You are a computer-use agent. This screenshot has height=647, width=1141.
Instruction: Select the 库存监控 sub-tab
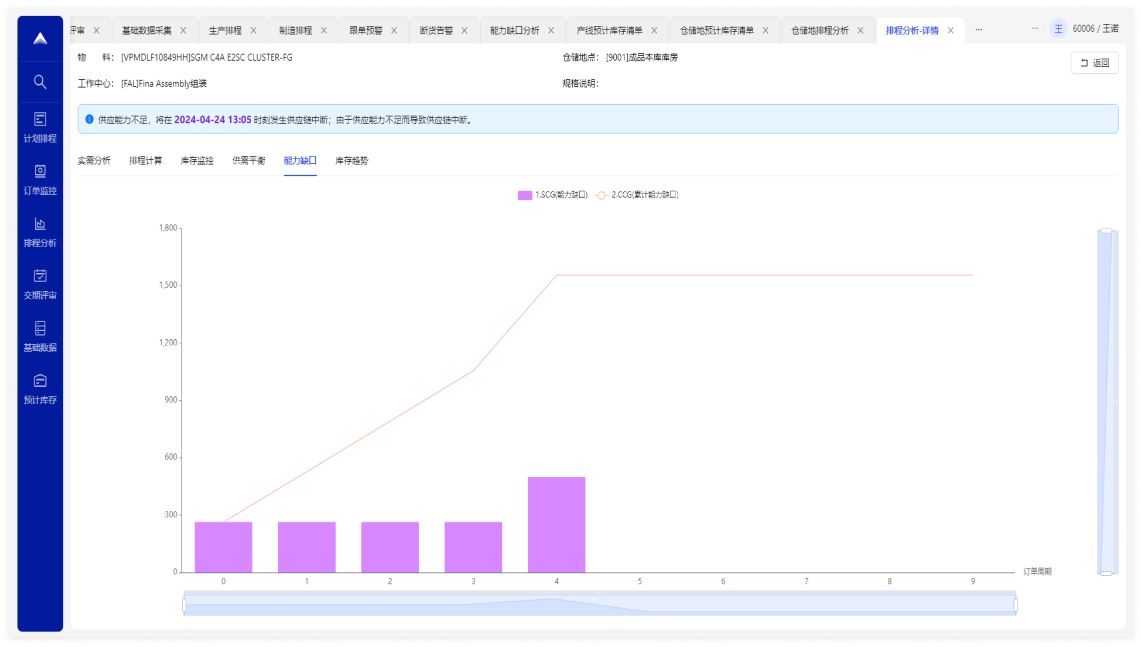coord(197,161)
